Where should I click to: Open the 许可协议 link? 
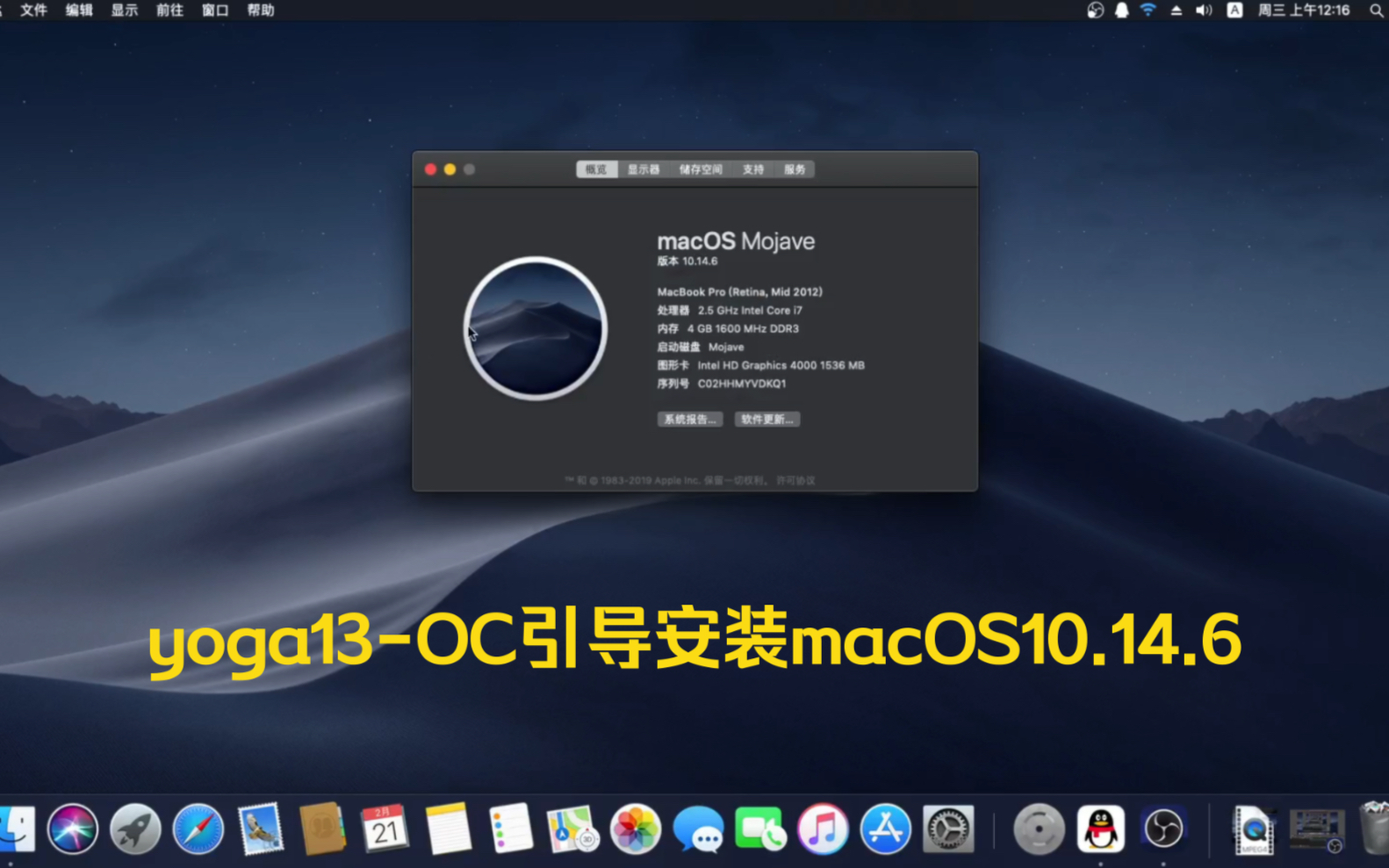coord(796,481)
